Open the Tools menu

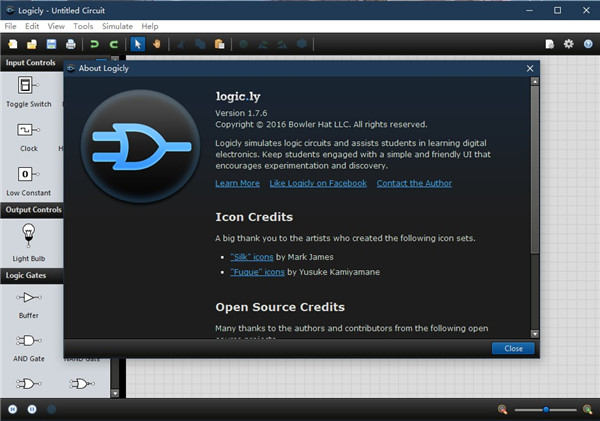coord(83,26)
